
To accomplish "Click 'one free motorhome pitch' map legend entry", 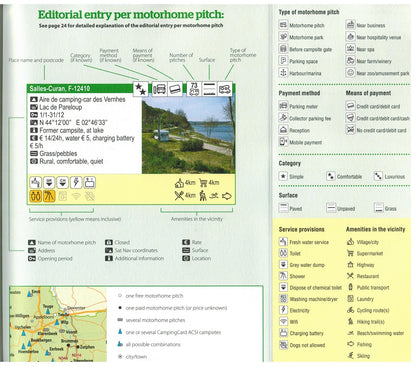I will click(154, 296).
